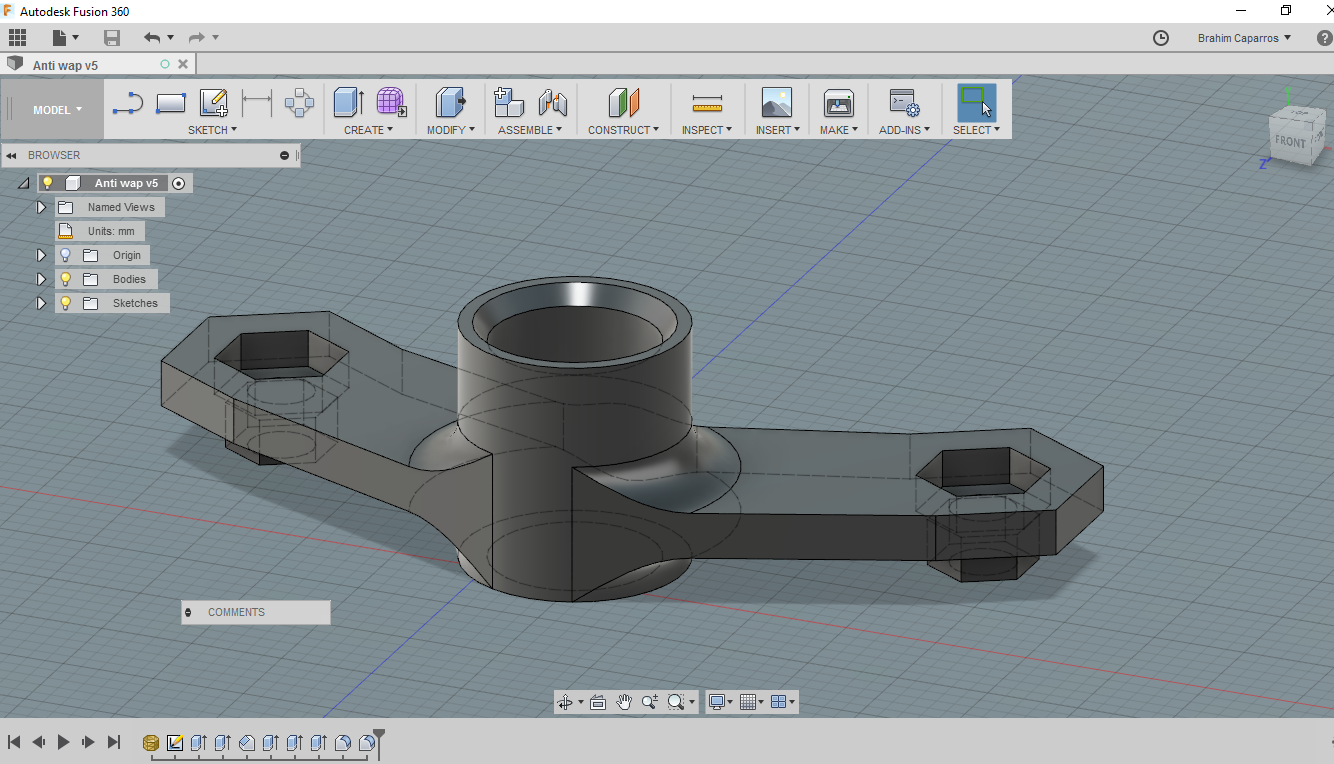Image resolution: width=1334 pixels, height=764 pixels.
Task: Expand the Bodies folder
Action: click(x=41, y=279)
